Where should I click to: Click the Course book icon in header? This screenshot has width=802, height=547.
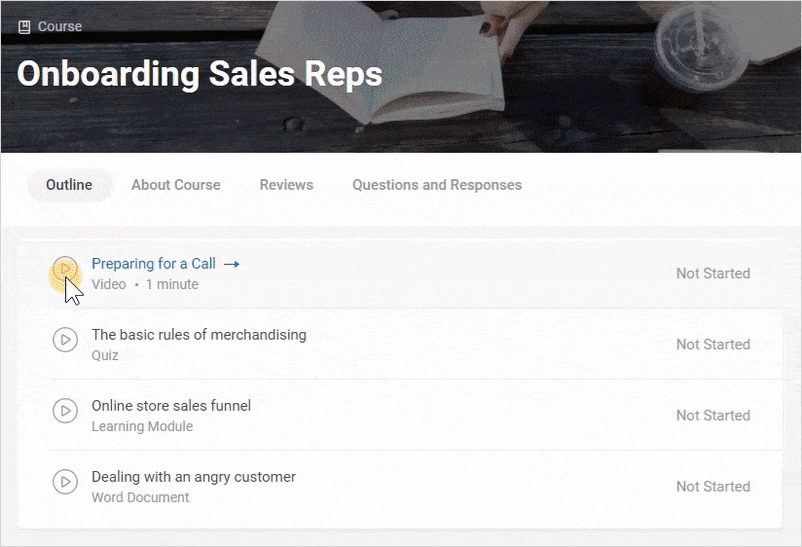pyautogui.click(x=24, y=27)
